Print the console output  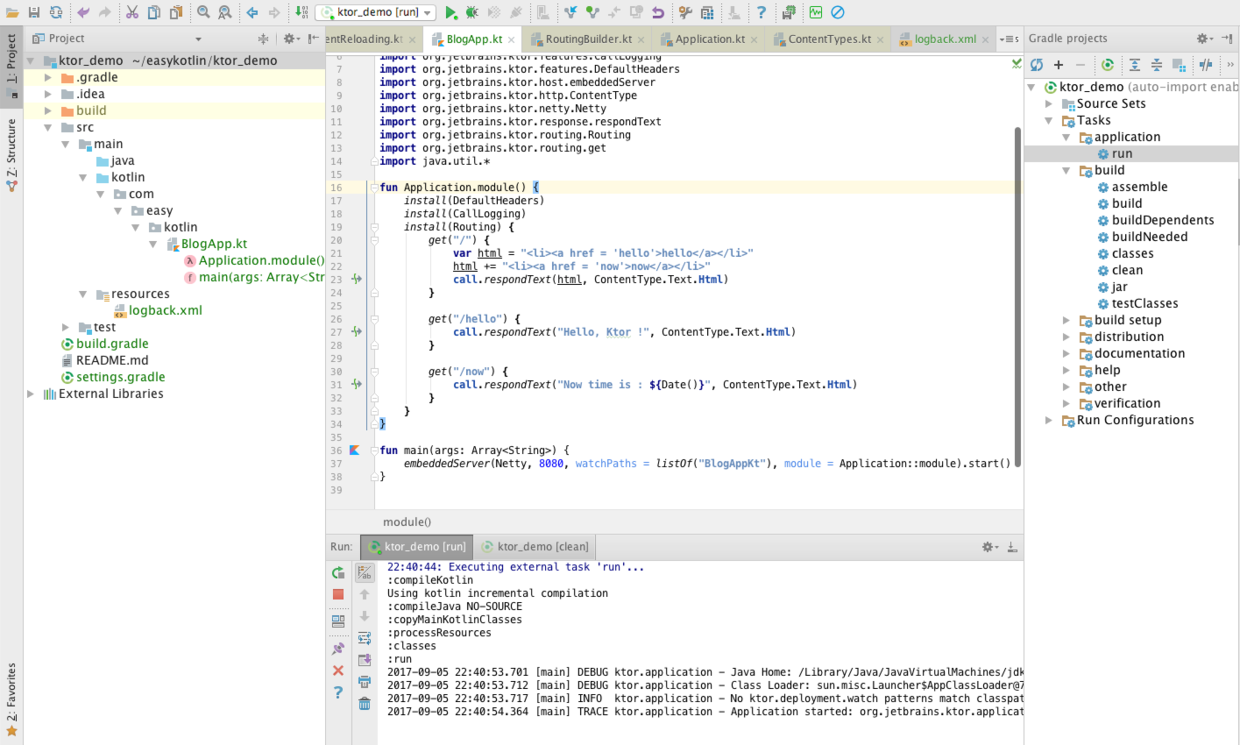[365, 682]
